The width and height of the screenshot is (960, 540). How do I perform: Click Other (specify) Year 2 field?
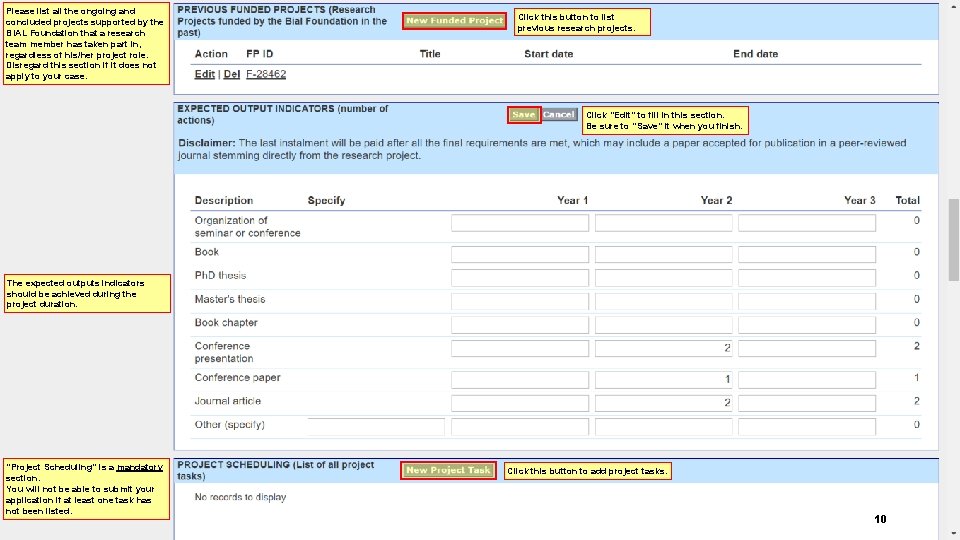664,427
